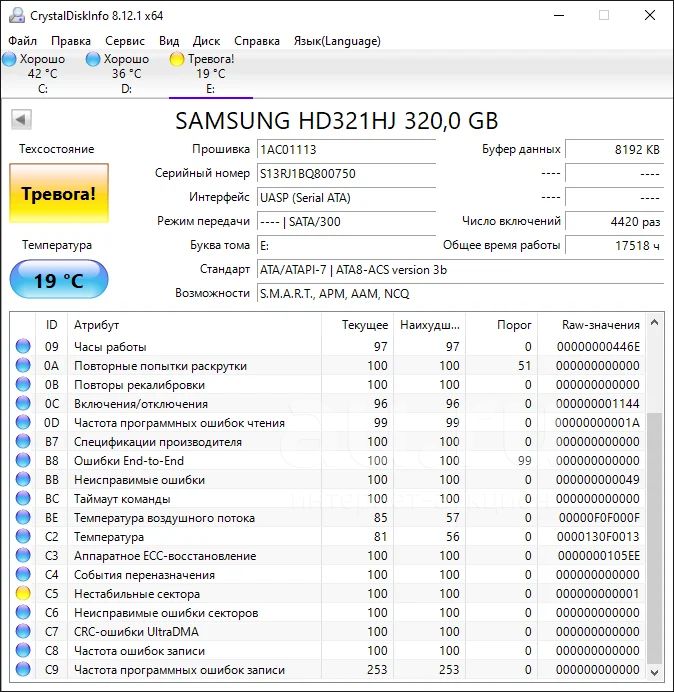Open the Диск menu

pos(206,41)
